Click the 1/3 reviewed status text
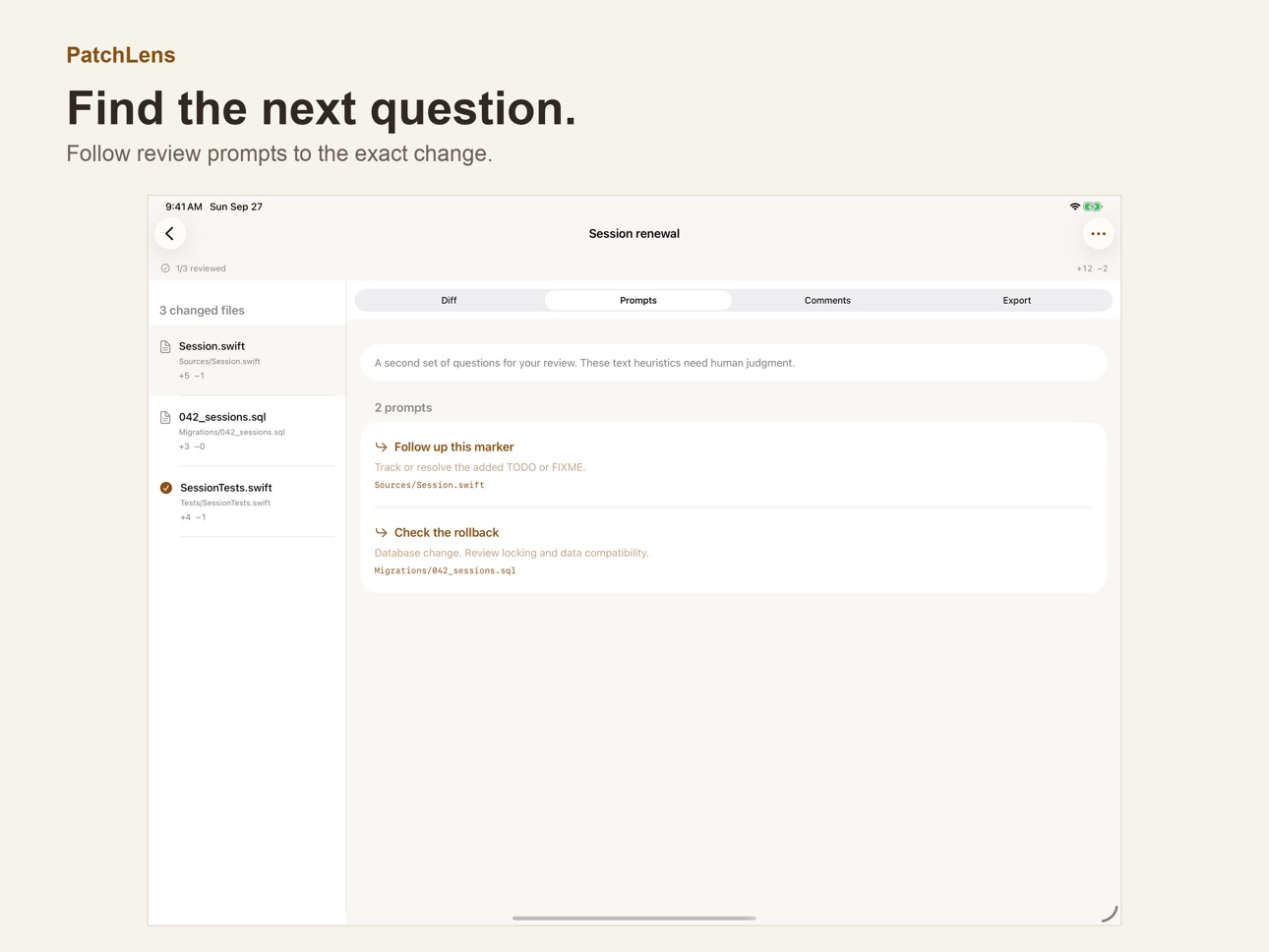 (x=201, y=268)
